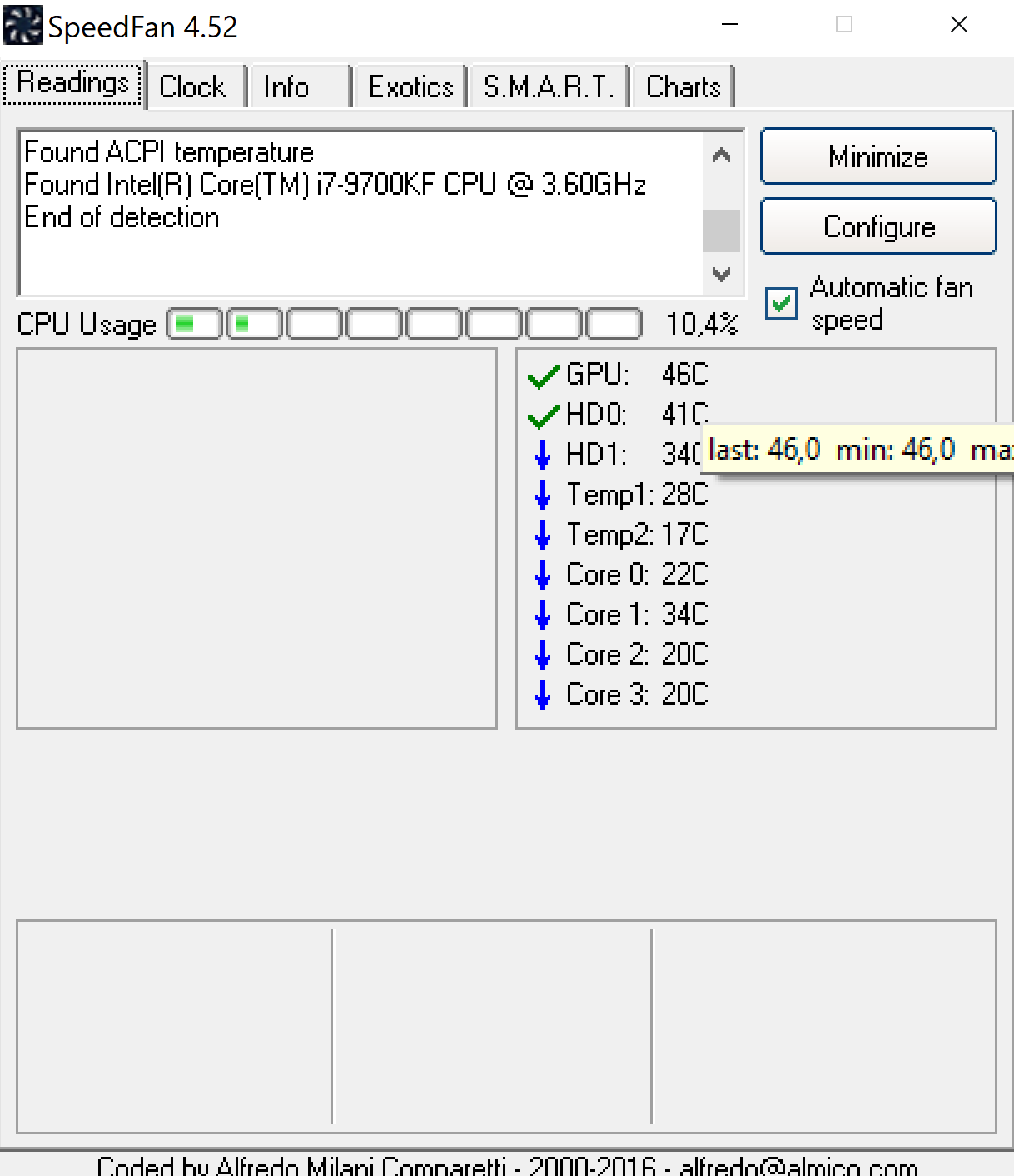
Task: Click the log scrollbar up arrow
Action: tap(722, 155)
